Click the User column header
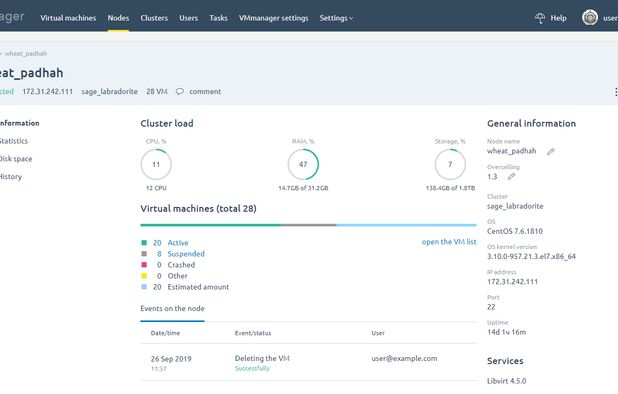The image size is (618, 394). [x=378, y=333]
